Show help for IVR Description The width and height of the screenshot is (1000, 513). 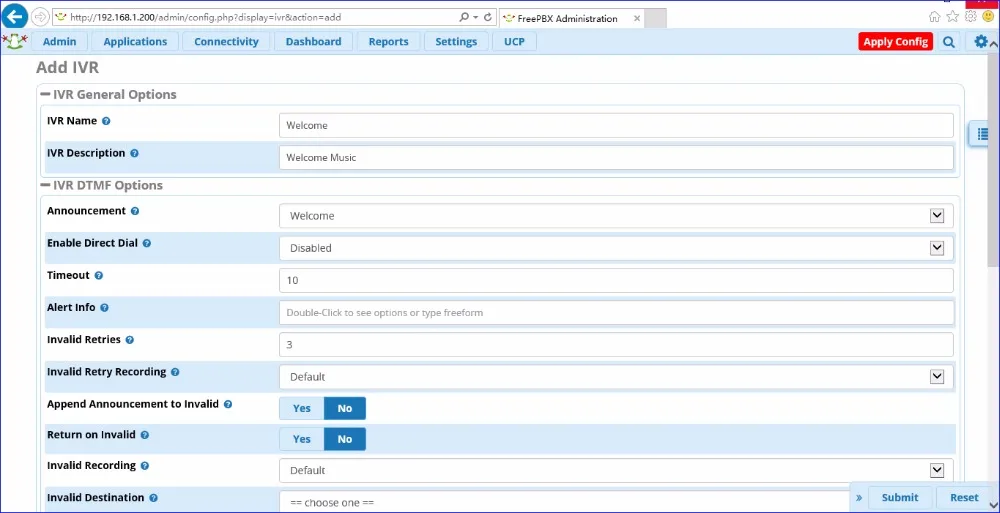tap(134, 153)
